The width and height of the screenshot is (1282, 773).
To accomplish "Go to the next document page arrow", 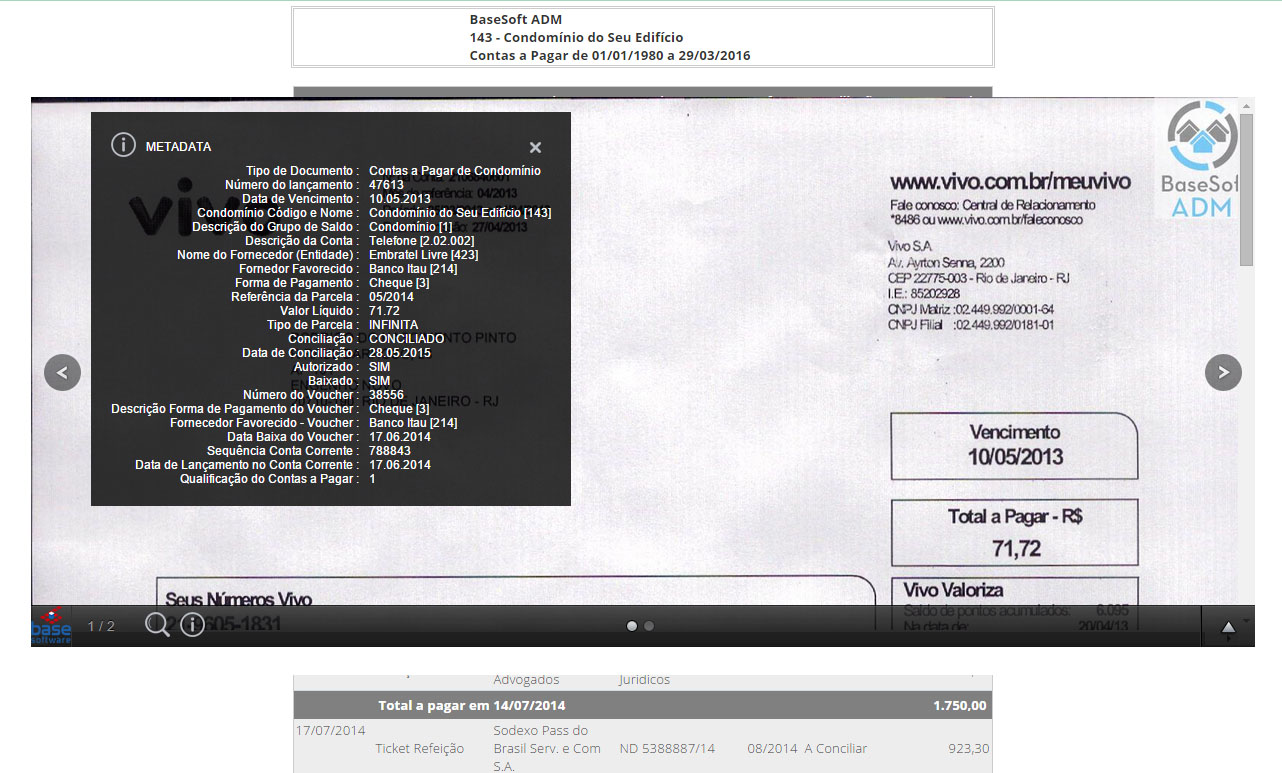I will 1223,372.
